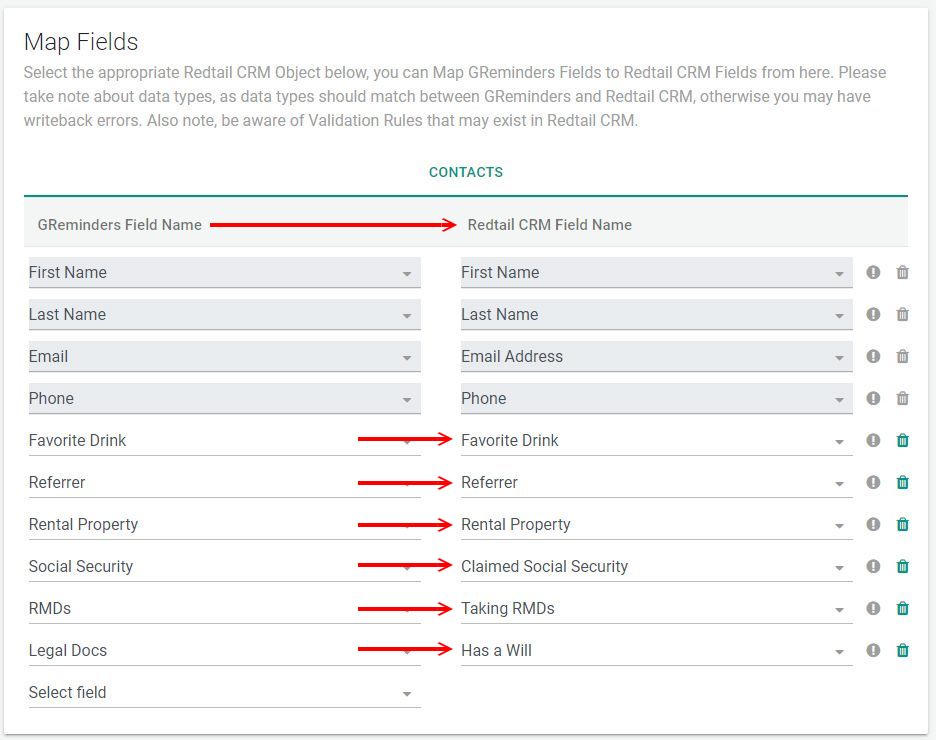The width and height of the screenshot is (936, 740).
Task: Switch to the CONTACTS tab
Action: click(466, 172)
